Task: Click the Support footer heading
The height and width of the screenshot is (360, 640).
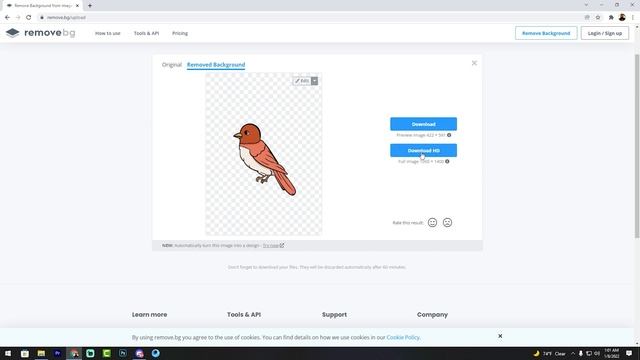Action: (334, 315)
